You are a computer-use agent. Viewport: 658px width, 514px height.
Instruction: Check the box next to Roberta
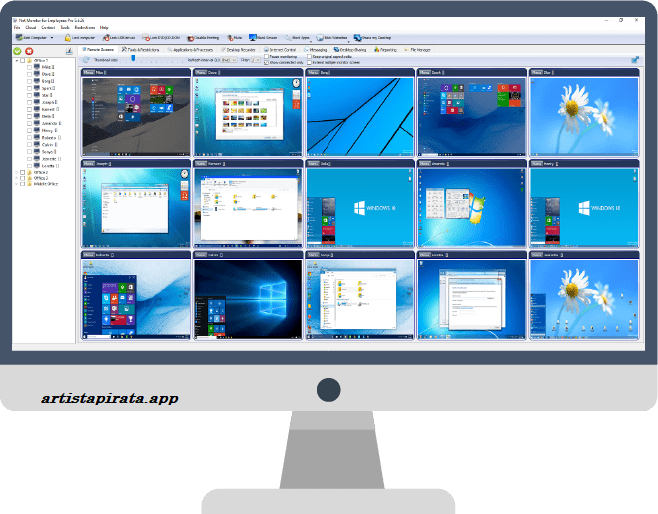29,138
